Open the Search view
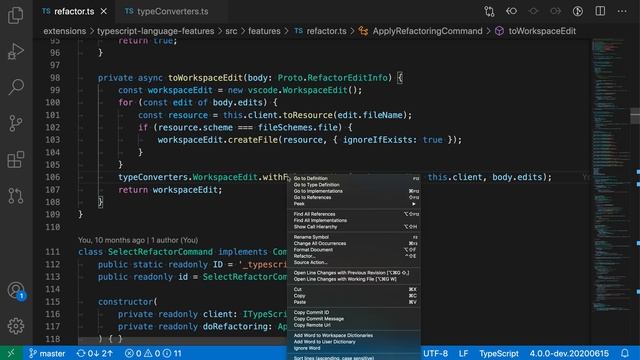The height and width of the screenshot is (360, 640). pos(16,87)
